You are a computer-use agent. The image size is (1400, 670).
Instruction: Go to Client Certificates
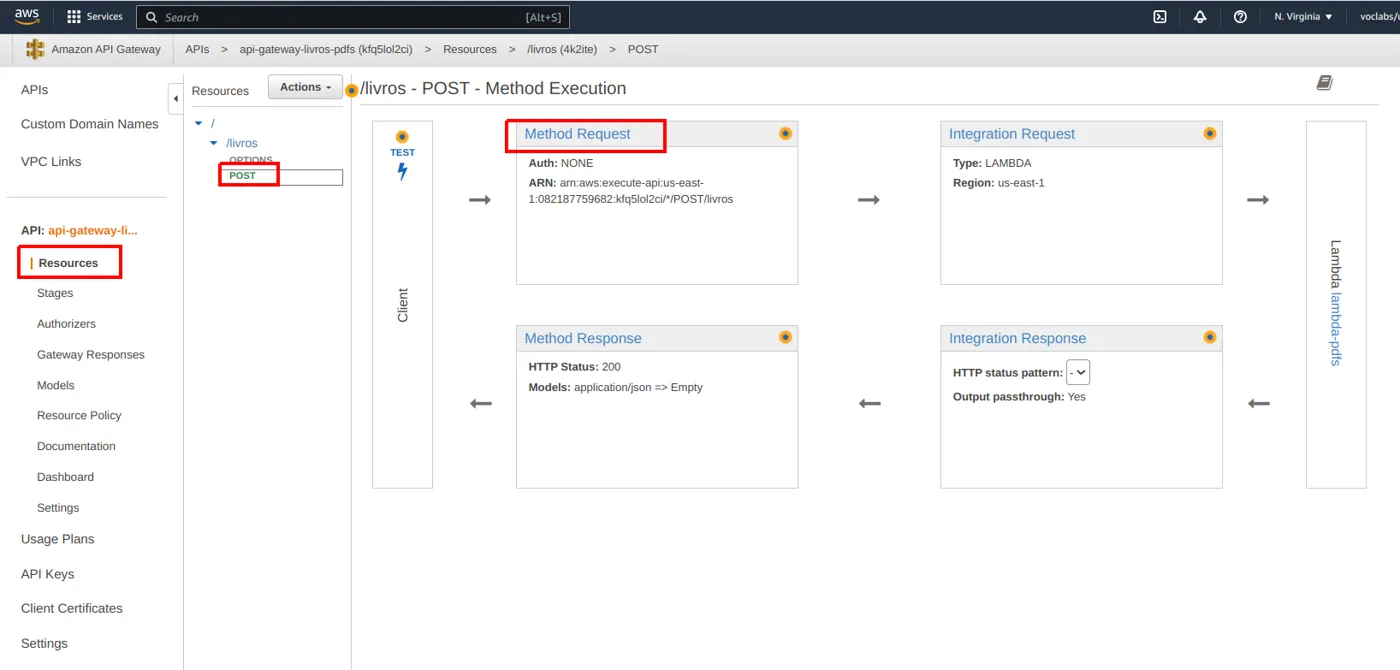point(72,608)
